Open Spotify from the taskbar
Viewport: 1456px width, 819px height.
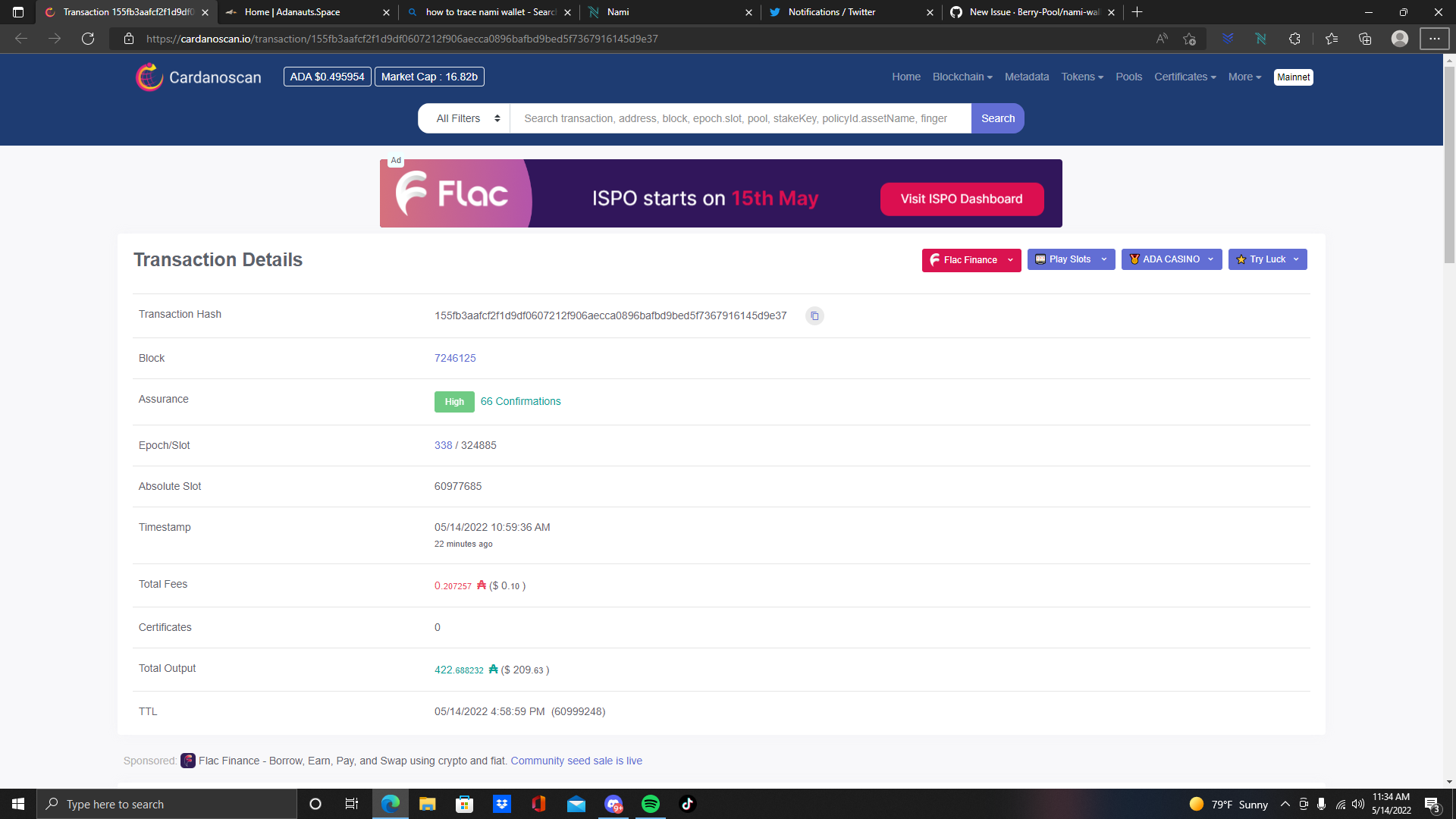[x=650, y=804]
